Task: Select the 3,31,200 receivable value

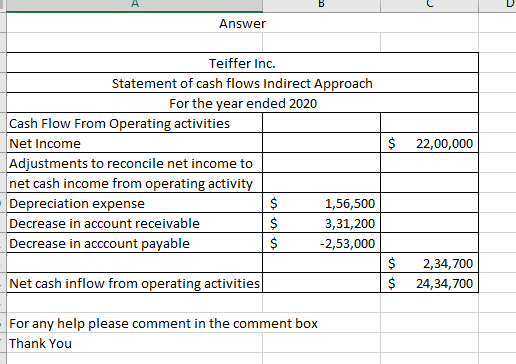Action: pyautogui.click(x=322, y=223)
